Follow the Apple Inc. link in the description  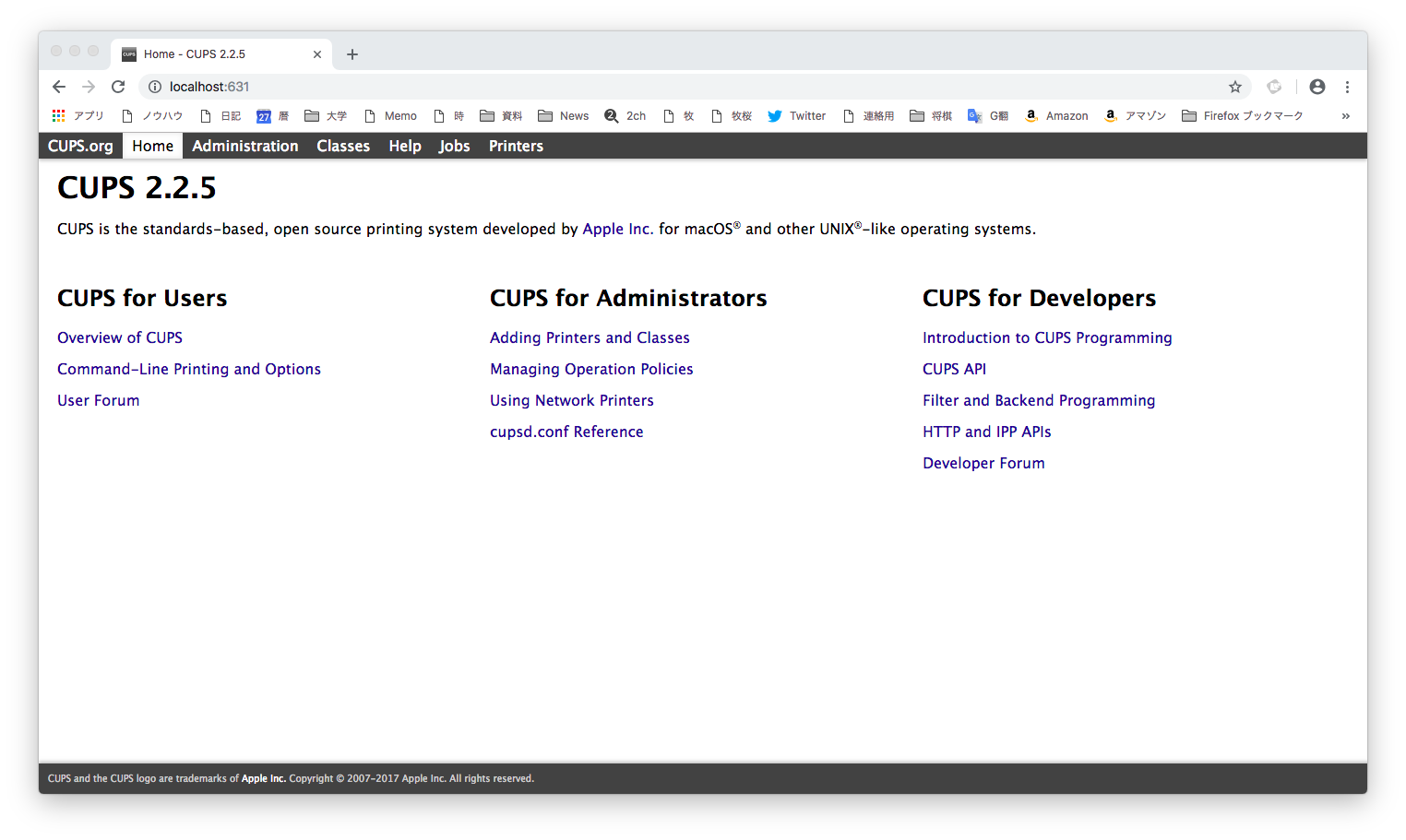(617, 229)
